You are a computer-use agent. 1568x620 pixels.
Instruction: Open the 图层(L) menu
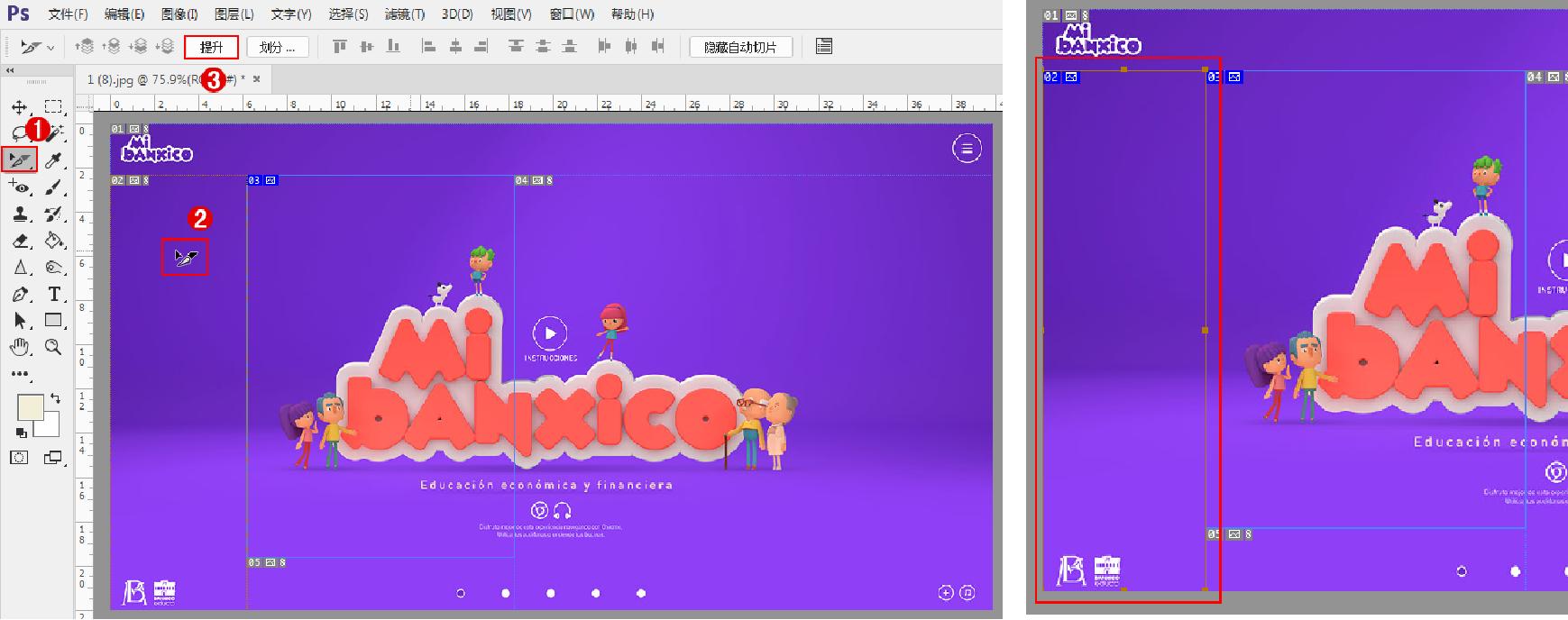(234, 14)
